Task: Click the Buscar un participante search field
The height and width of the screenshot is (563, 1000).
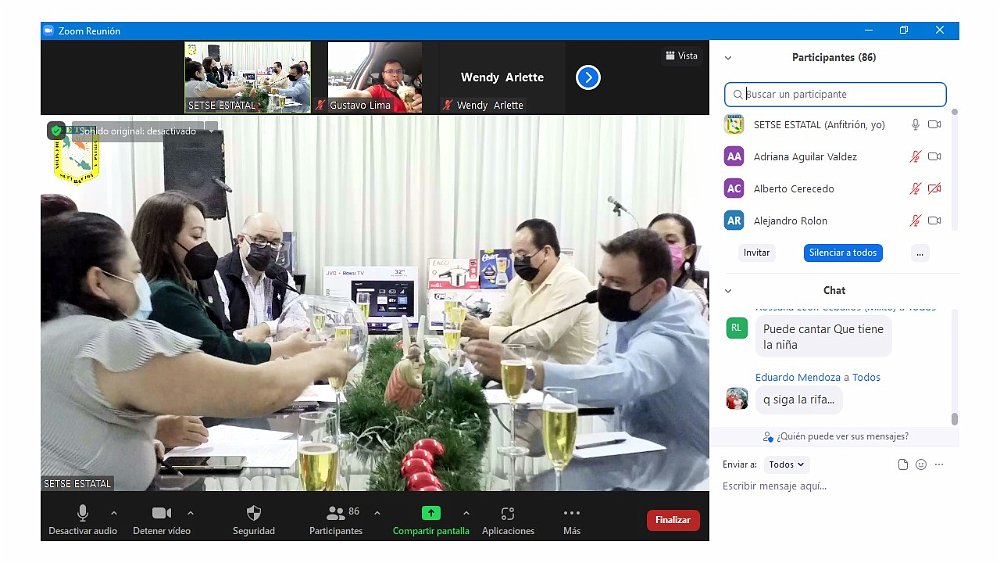Action: click(840, 95)
